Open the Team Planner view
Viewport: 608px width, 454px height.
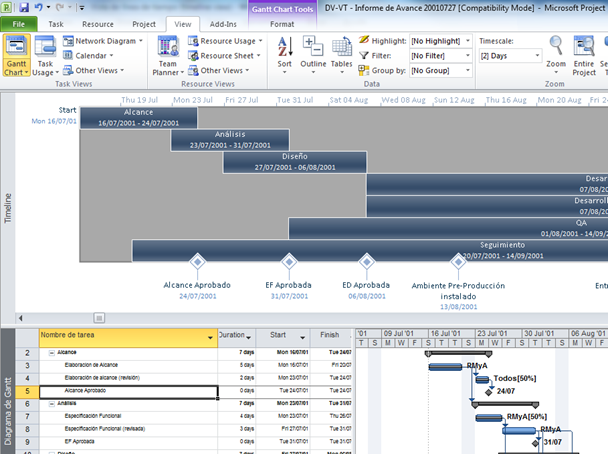click(x=168, y=55)
